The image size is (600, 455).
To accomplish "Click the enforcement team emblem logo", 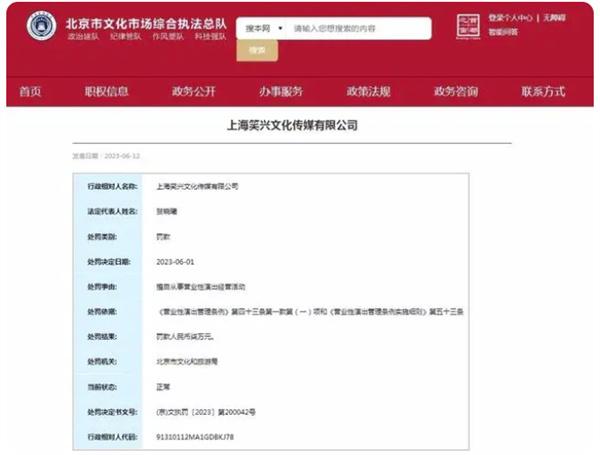I will click(x=41, y=26).
